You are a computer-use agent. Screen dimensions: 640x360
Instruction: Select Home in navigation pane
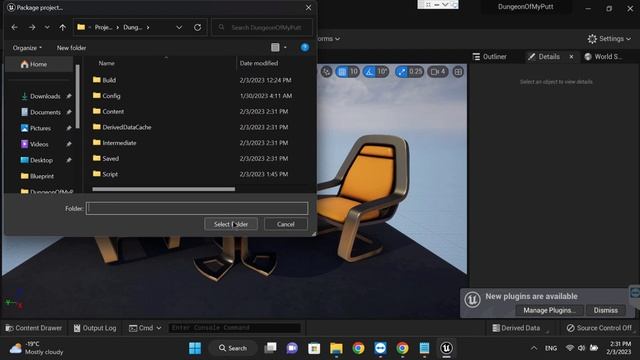39,64
